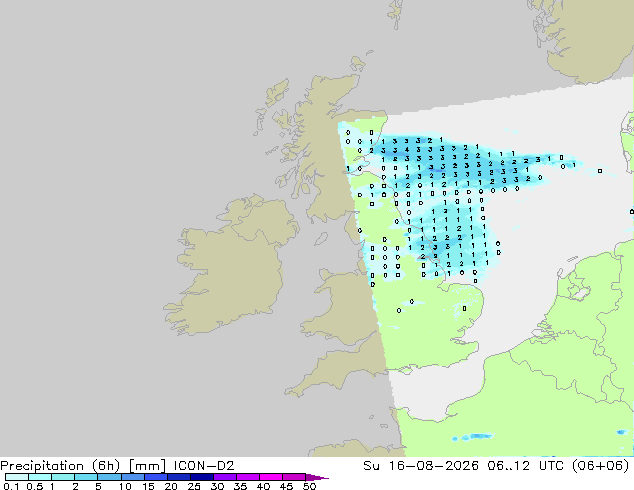
Task: Click the violet swatch between 35 and 40
Action: (x=248, y=477)
